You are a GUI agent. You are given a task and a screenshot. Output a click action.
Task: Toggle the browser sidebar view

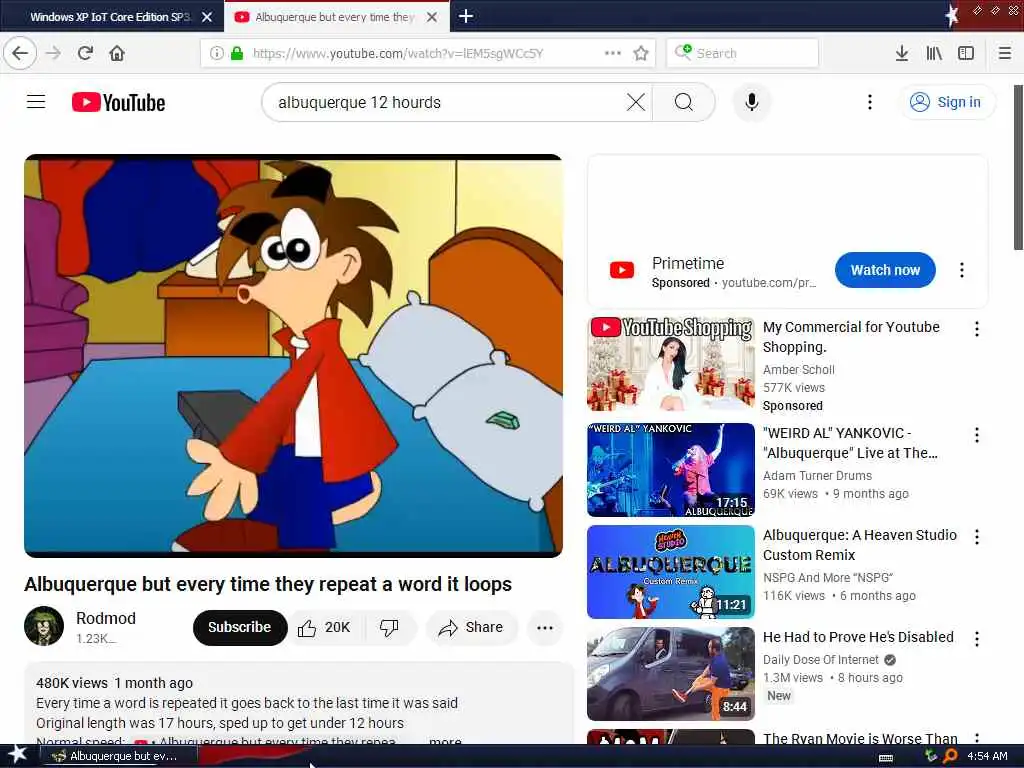coord(966,53)
